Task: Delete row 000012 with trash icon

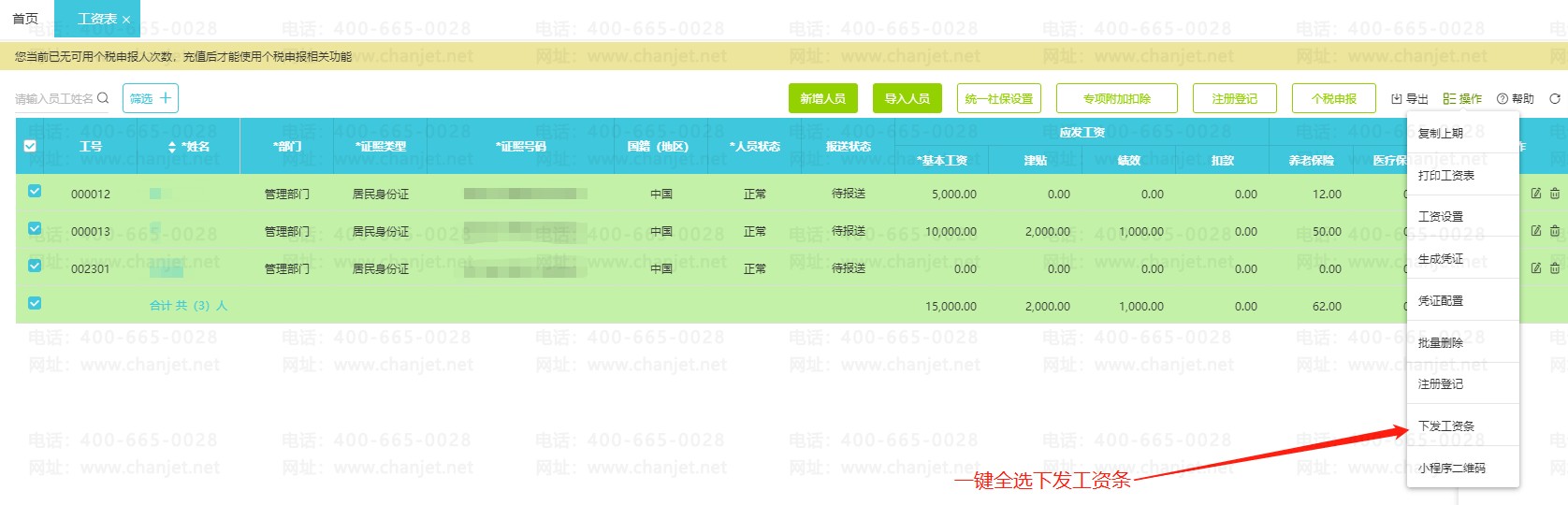Action: point(1555,194)
